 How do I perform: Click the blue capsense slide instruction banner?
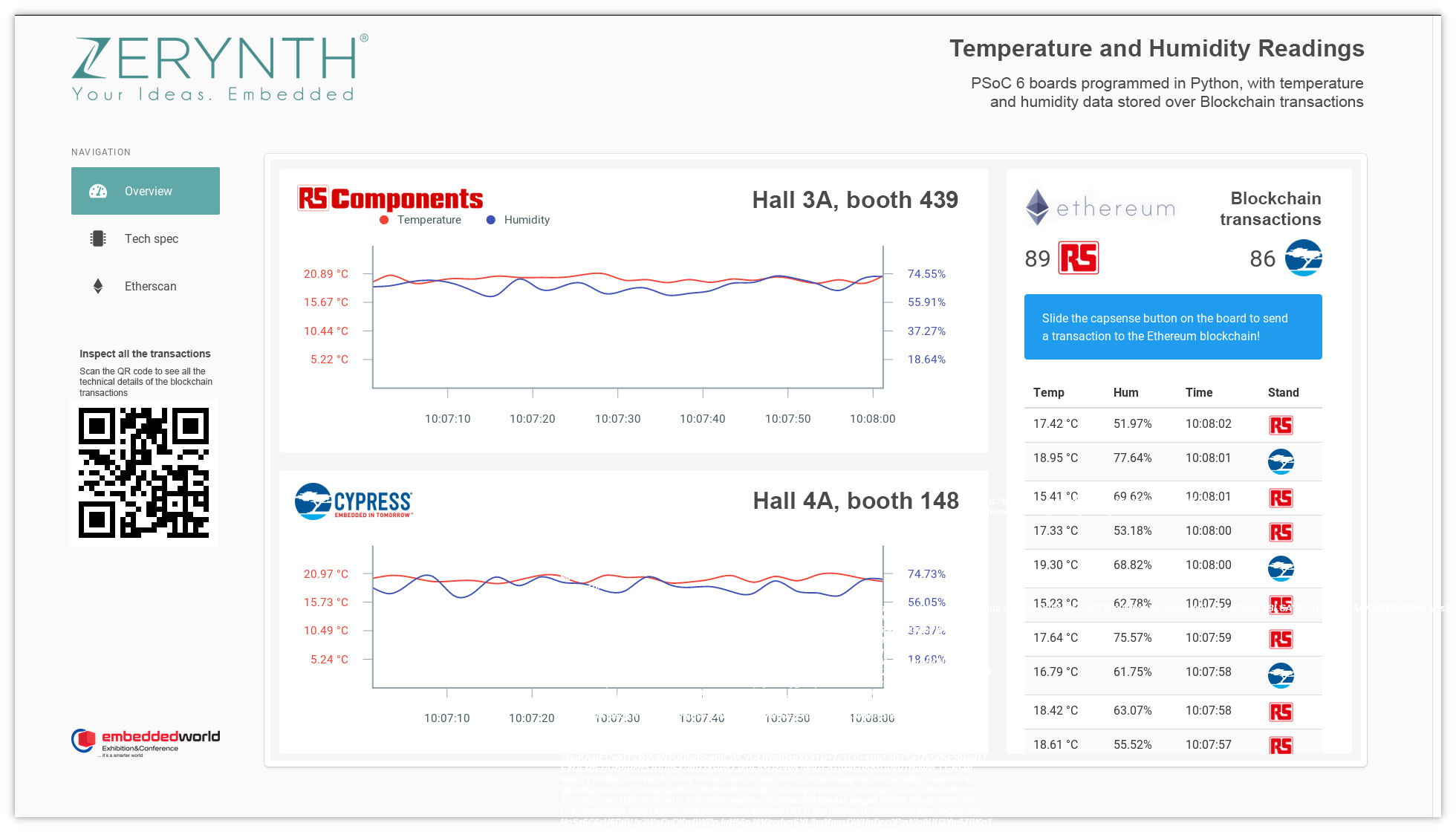[x=1173, y=327]
